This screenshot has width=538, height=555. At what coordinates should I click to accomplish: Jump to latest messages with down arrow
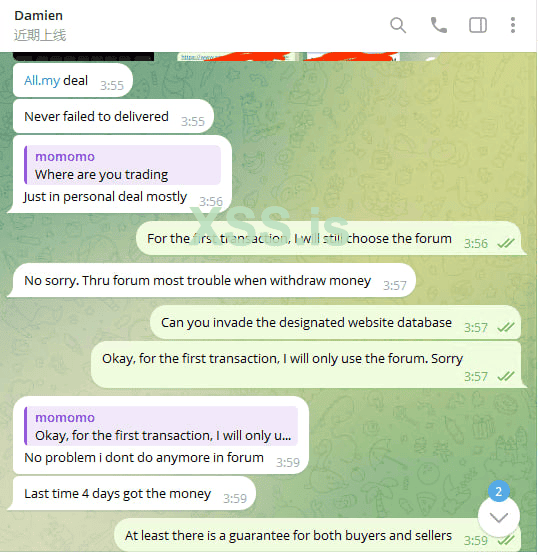pos(498,518)
